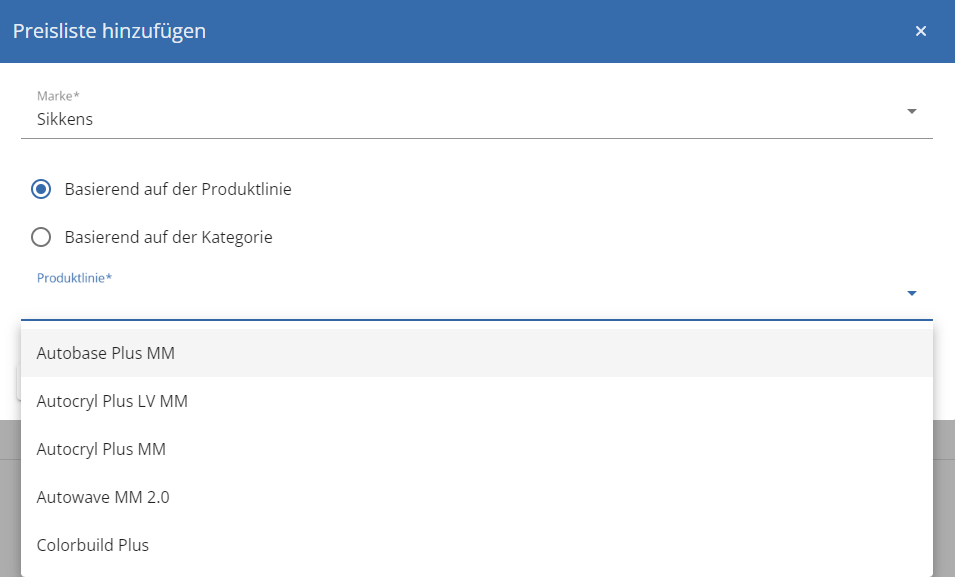
Task: Close the Preisliste hinzufügen dialog
Action: (x=920, y=31)
